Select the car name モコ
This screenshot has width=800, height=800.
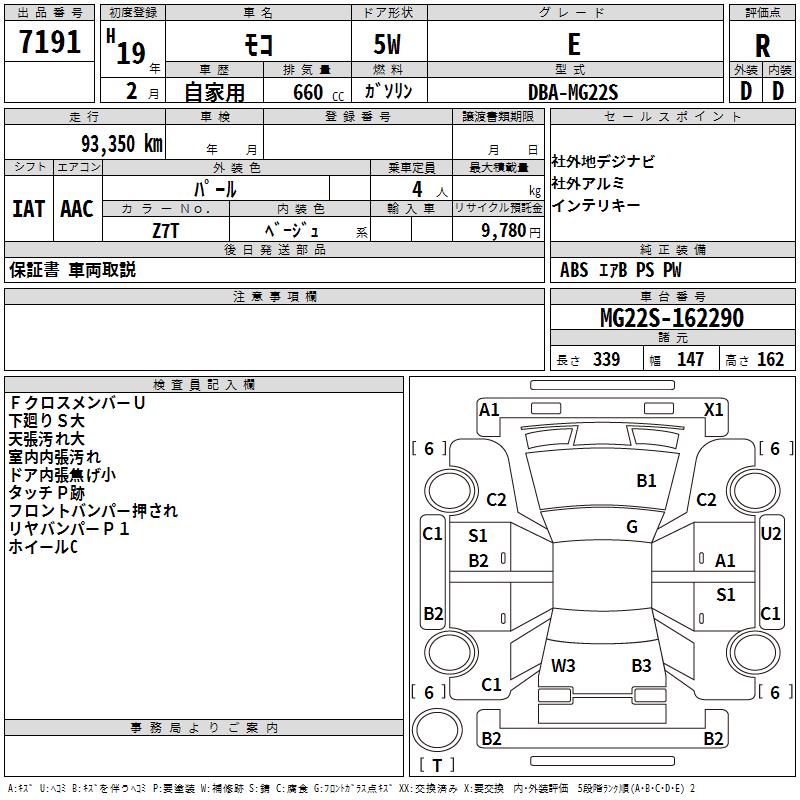click(x=259, y=44)
